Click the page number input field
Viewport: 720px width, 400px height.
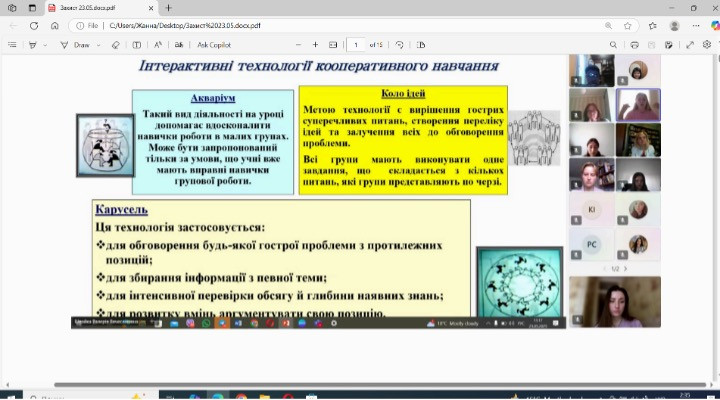click(x=357, y=45)
